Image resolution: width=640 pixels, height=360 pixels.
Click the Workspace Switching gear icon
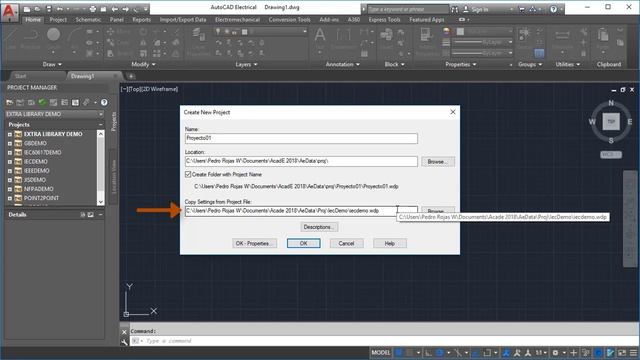pyautogui.click(x=555, y=353)
